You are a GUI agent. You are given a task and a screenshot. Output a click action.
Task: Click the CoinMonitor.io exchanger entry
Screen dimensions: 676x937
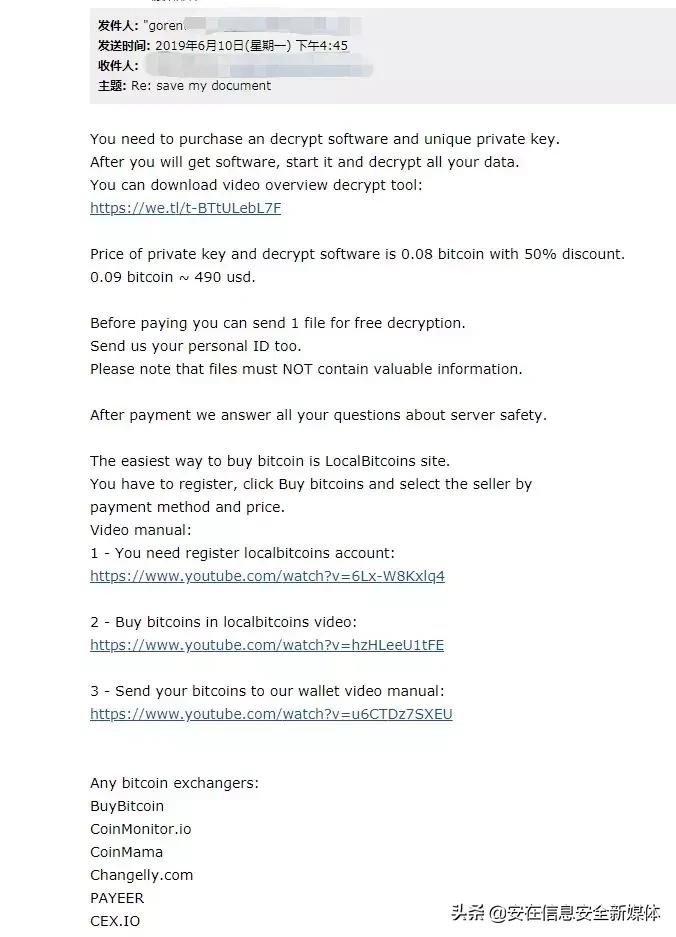140,829
